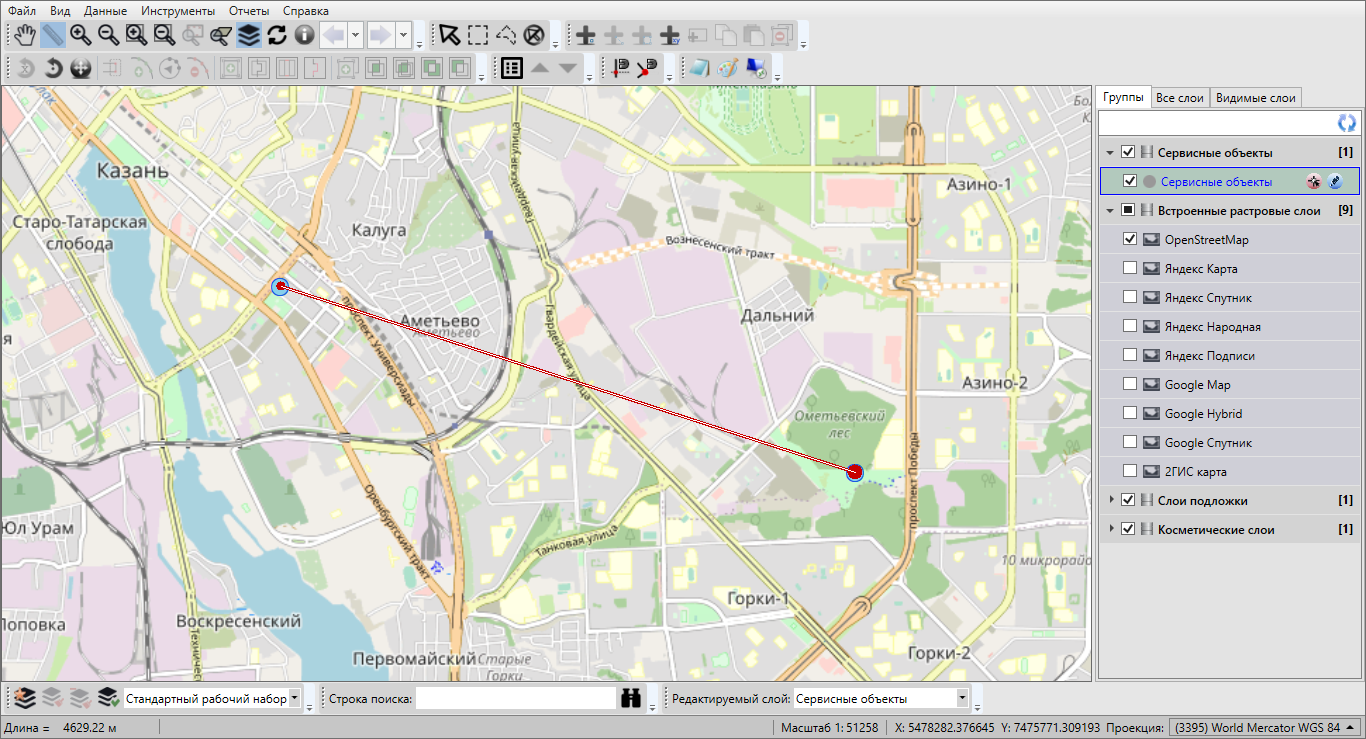Image resolution: width=1366 pixels, height=739 pixels.
Task: Select the arrow pointer selection tool
Action: tap(450, 36)
